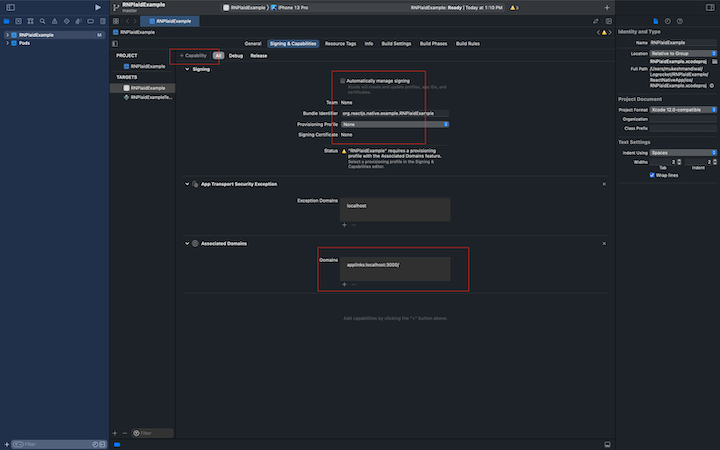
Task: Click the + Capability button
Action: 193,56
